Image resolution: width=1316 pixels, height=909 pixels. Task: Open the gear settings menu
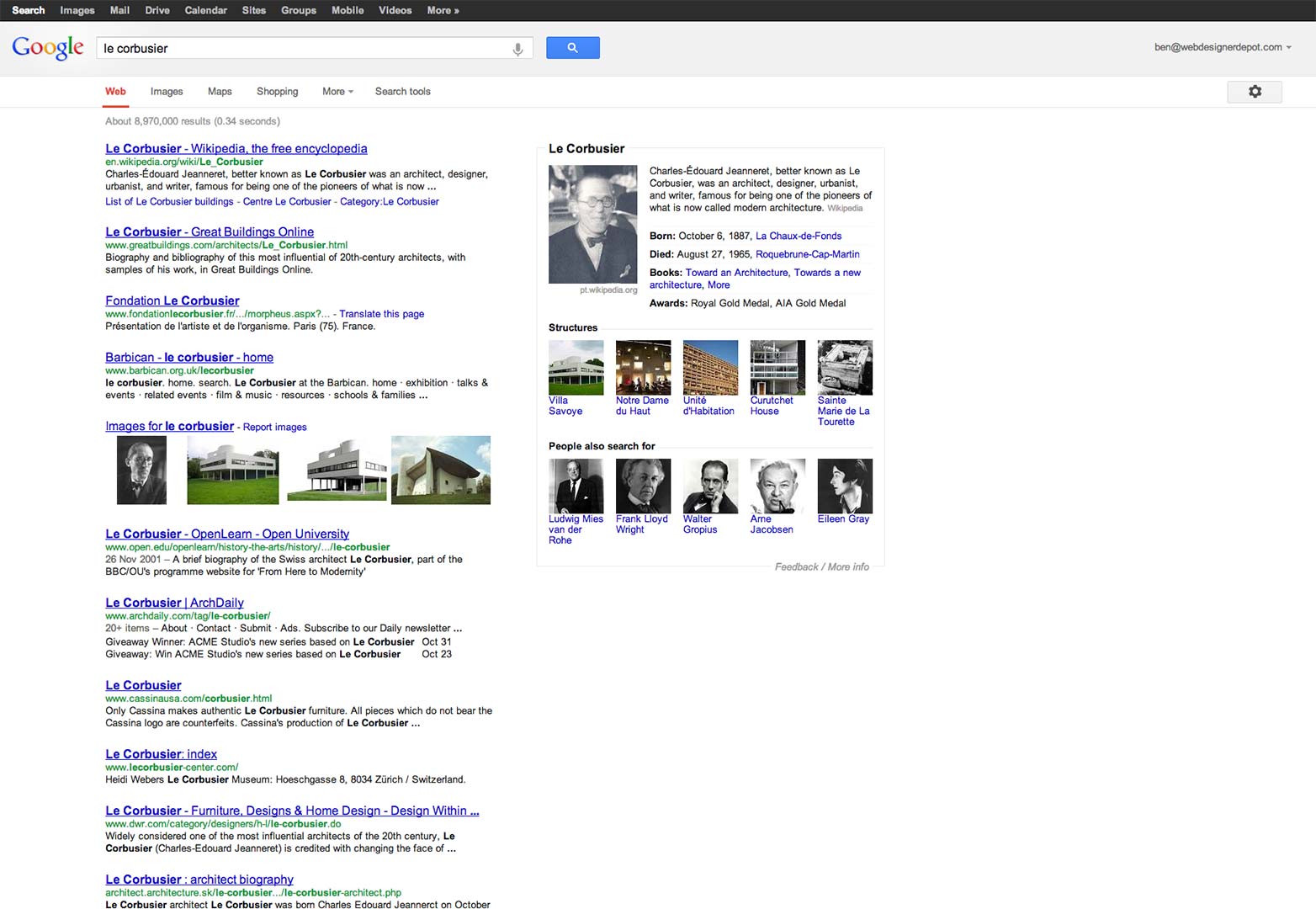(1254, 92)
